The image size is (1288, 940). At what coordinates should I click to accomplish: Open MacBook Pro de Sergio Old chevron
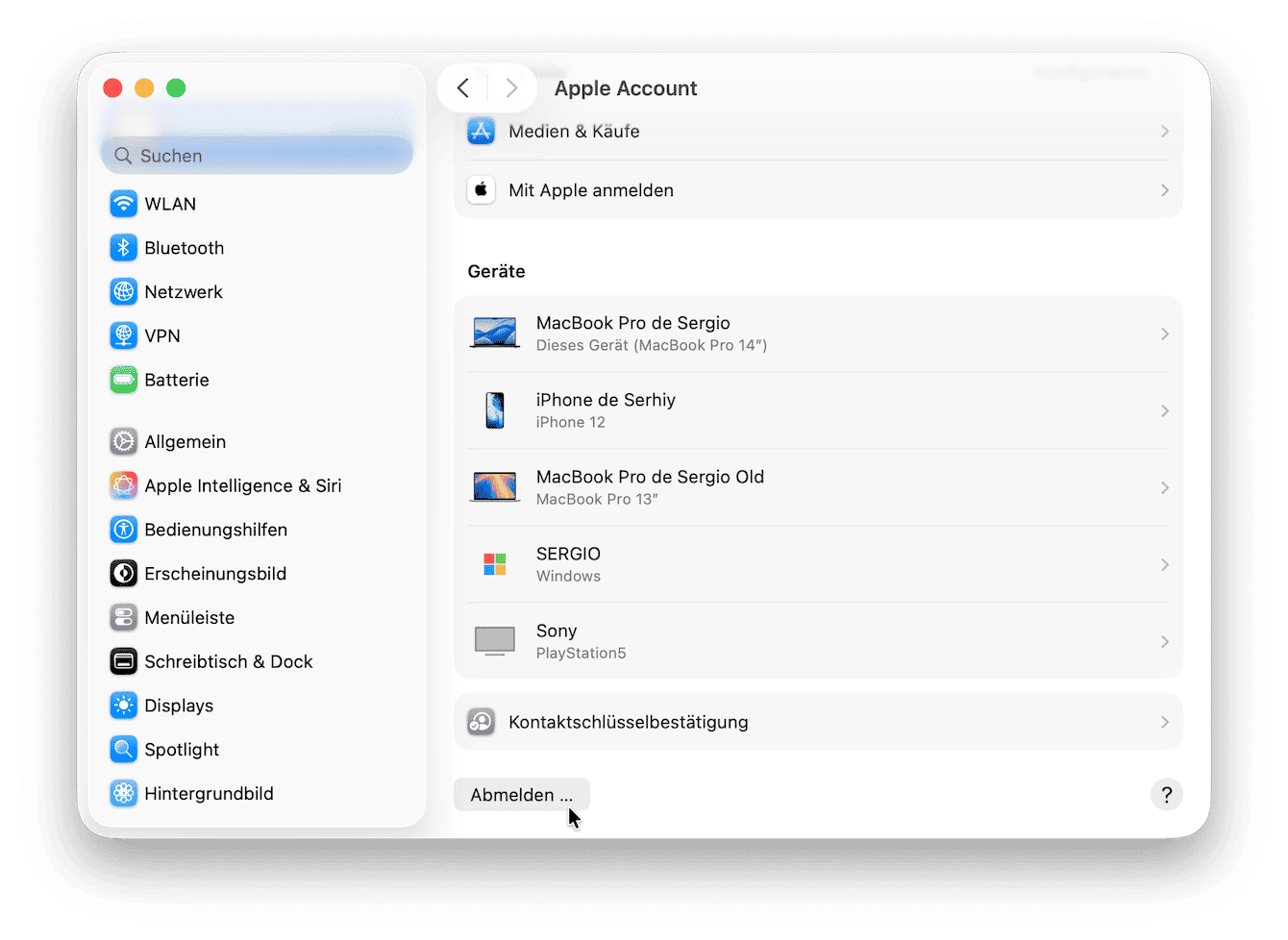1164,487
